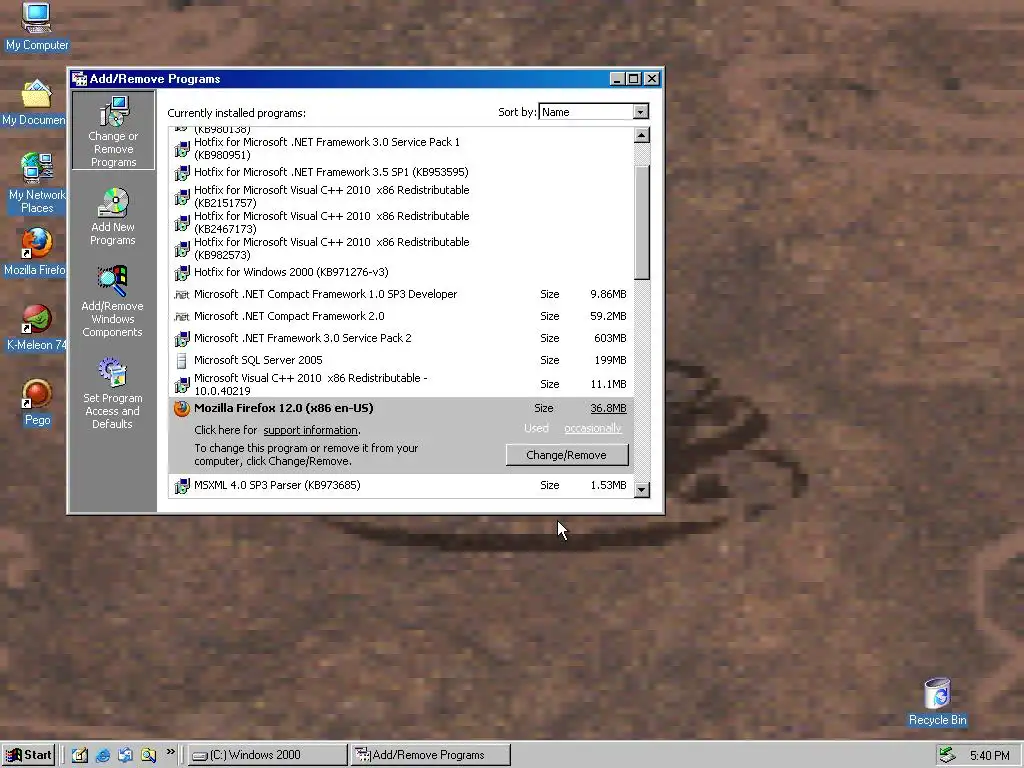Image resolution: width=1024 pixels, height=768 pixels.
Task: Select Microsoft SQL Server 2005 entry
Action: click(x=401, y=360)
